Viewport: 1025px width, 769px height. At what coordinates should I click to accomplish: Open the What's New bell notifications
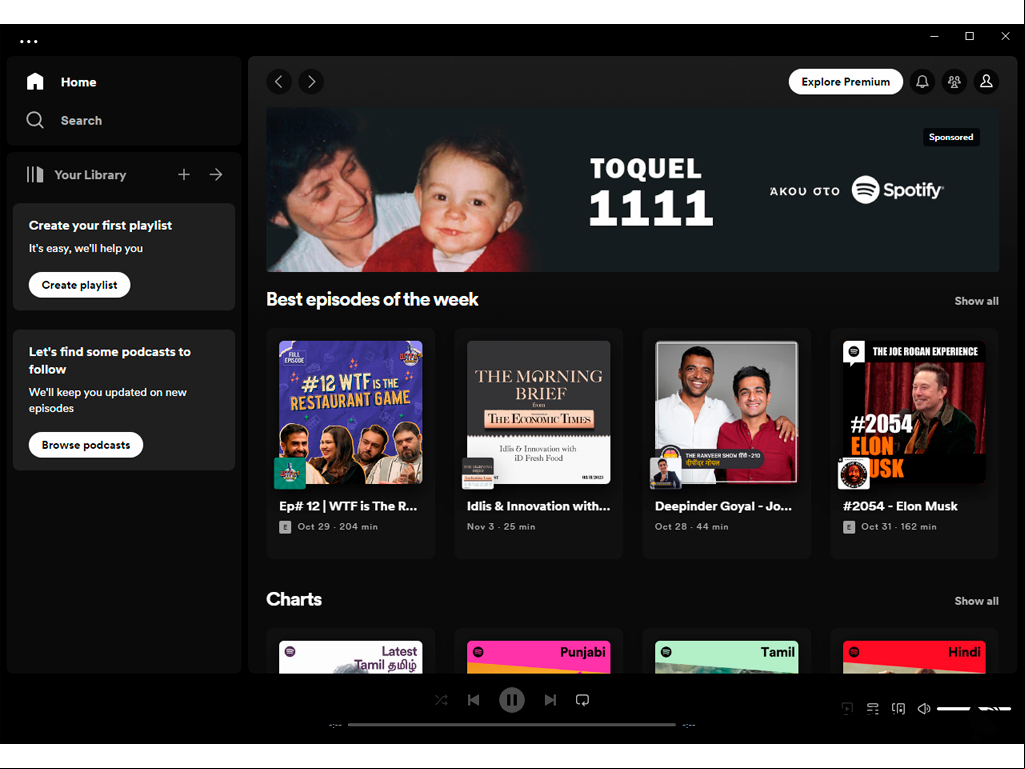click(922, 82)
